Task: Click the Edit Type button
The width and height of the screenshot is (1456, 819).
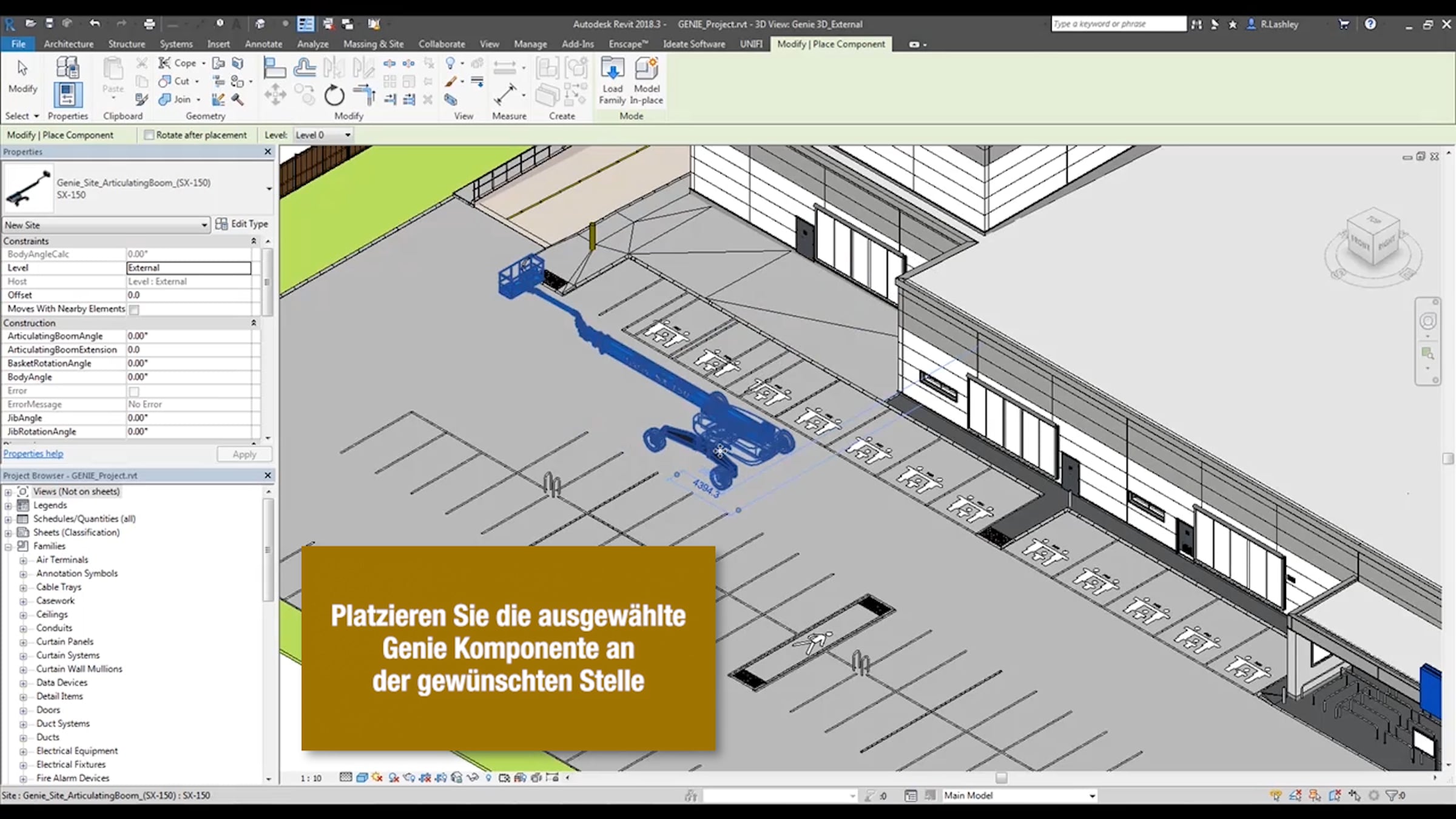Action: click(x=241, y=224)
